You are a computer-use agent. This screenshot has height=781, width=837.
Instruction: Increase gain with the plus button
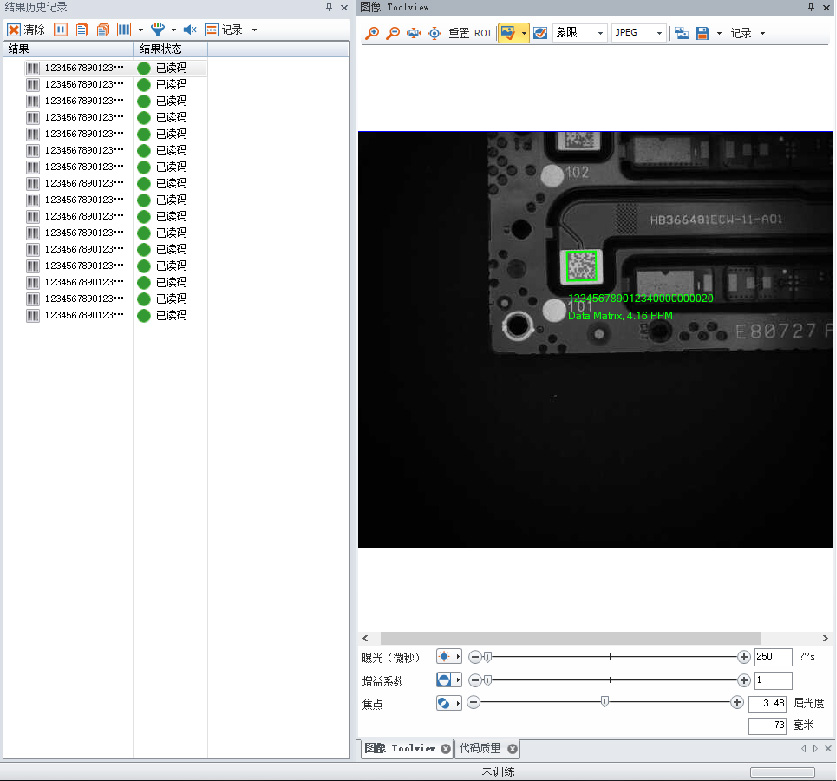pos(744,680)
